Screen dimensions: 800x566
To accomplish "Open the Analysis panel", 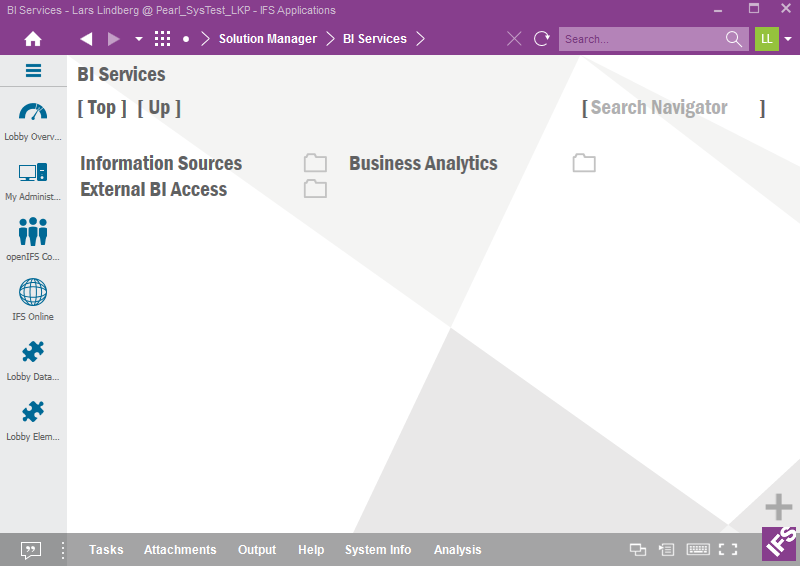I will pos(458,550).
